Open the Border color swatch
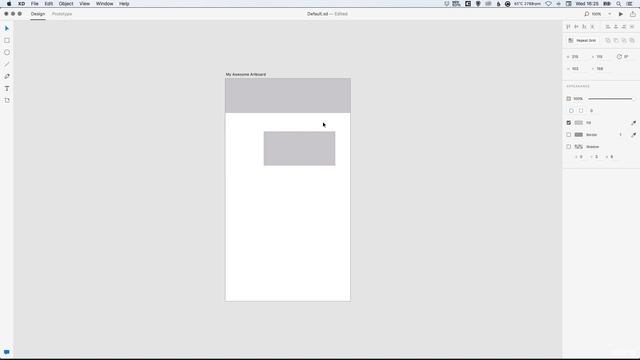The image size is (640, 360). [x=579, y=135]
